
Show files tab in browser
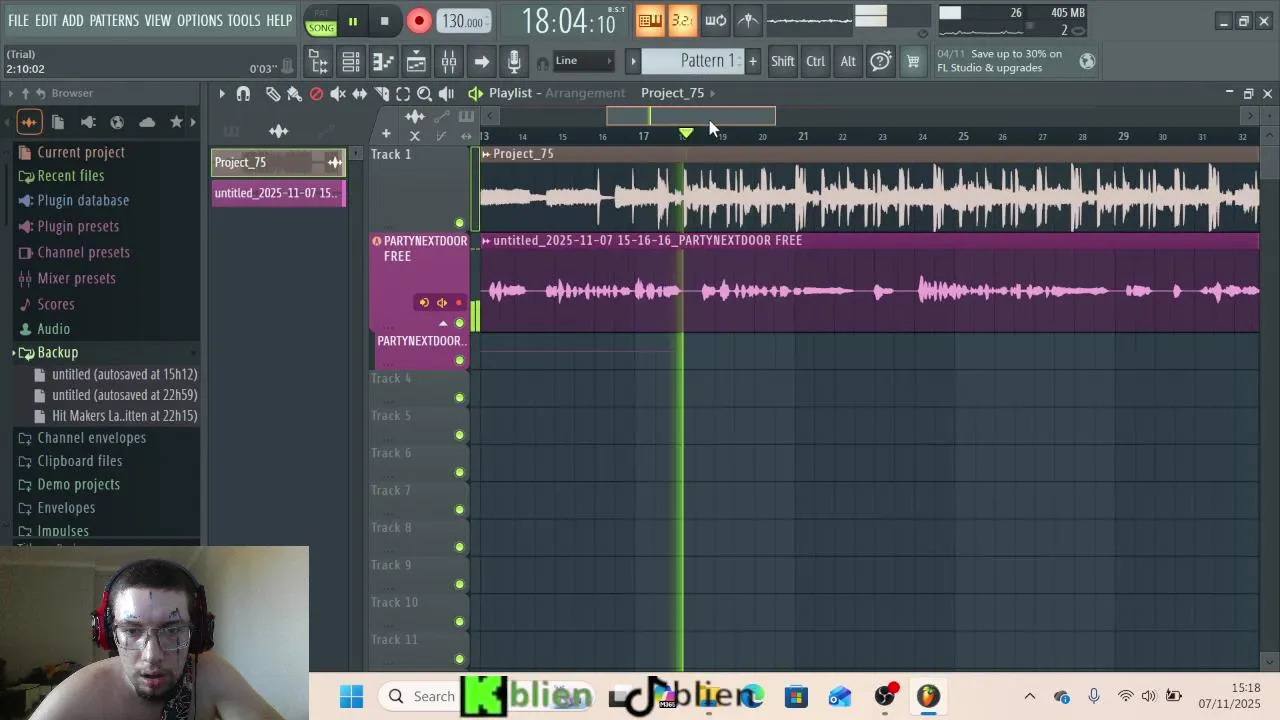[x=58, y=122]
